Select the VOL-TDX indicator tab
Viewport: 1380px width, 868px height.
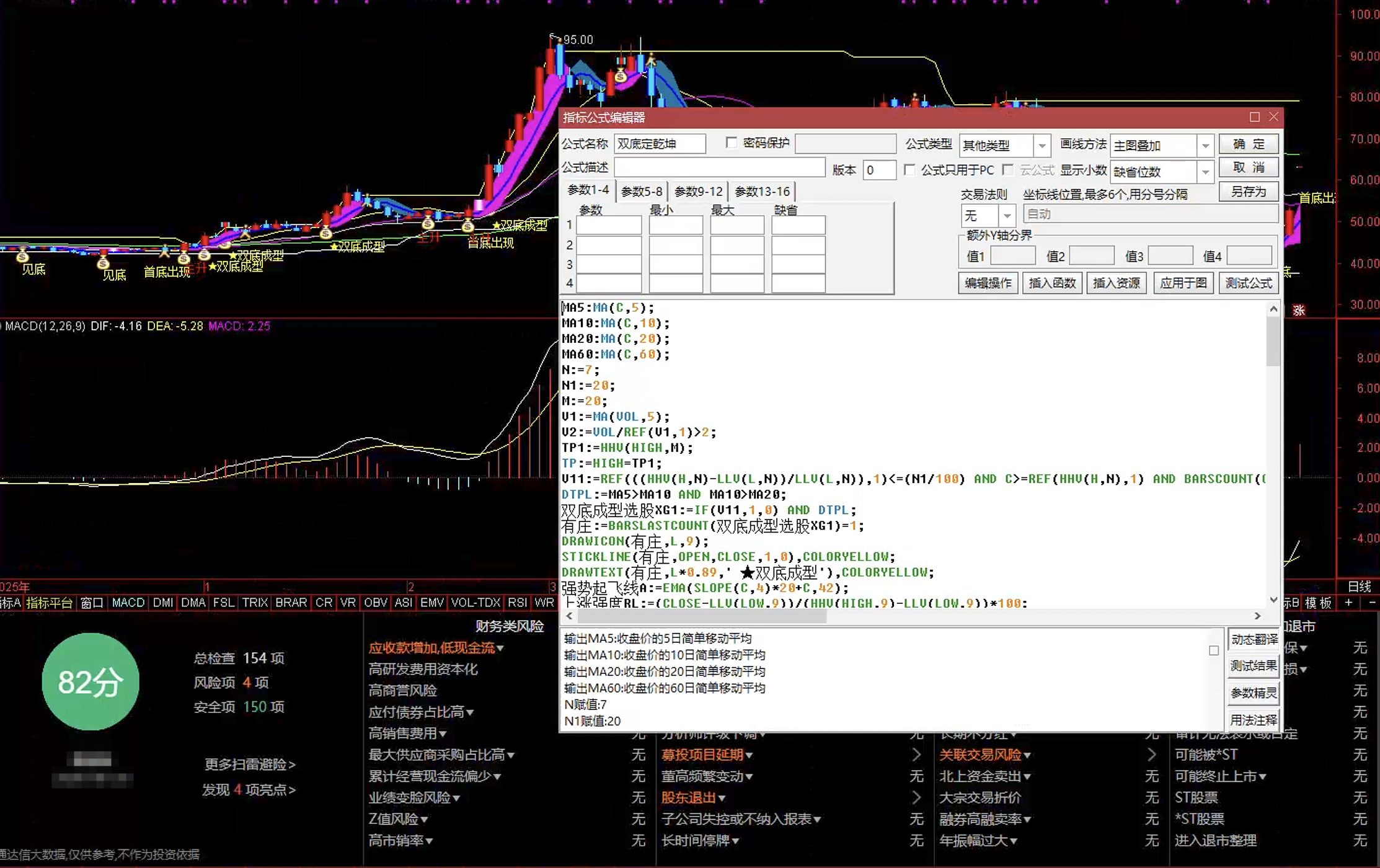tap(475, 603)
